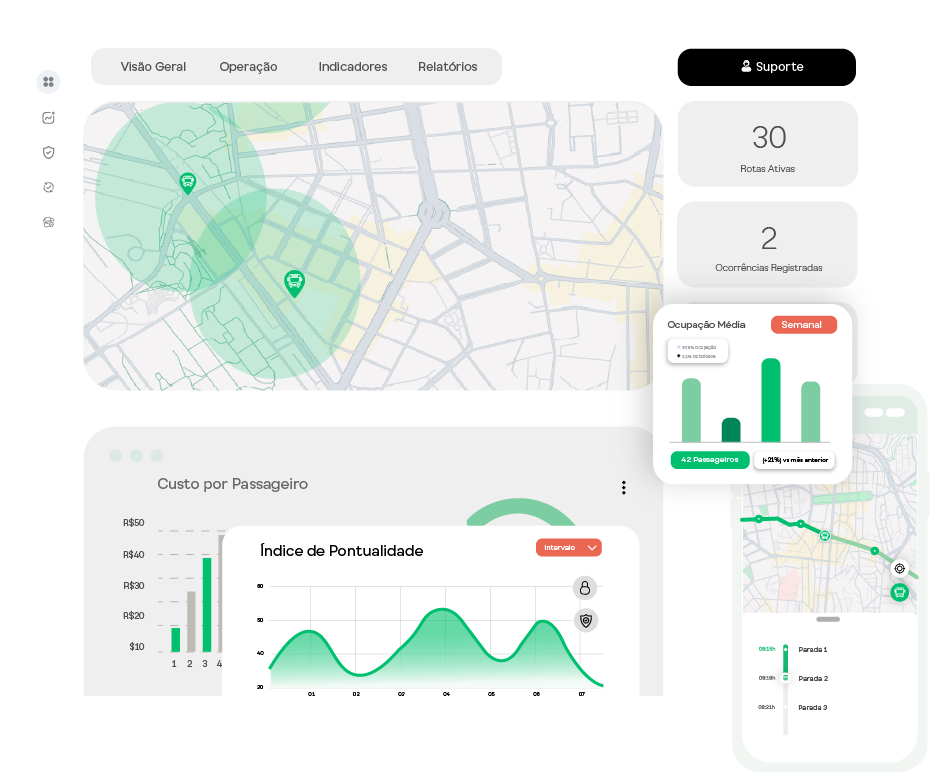The width and height of the screenshot is (933, 773).
Task: Click the Custo por Passageiro title
Action: pos(233,484)
